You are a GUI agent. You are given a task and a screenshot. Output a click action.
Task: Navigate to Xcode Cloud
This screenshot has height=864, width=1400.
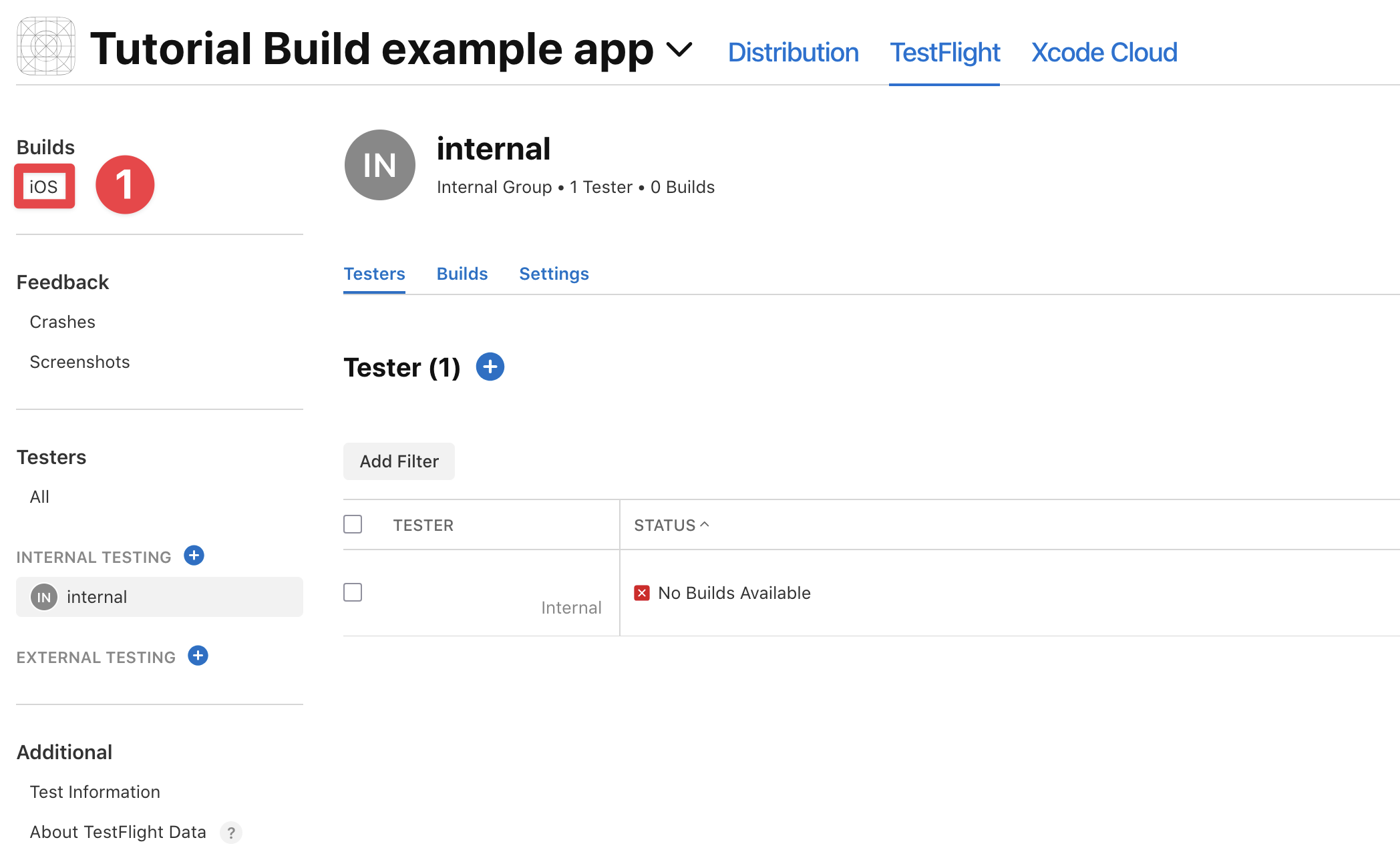pyautogui.click(x=1104, y=51)
